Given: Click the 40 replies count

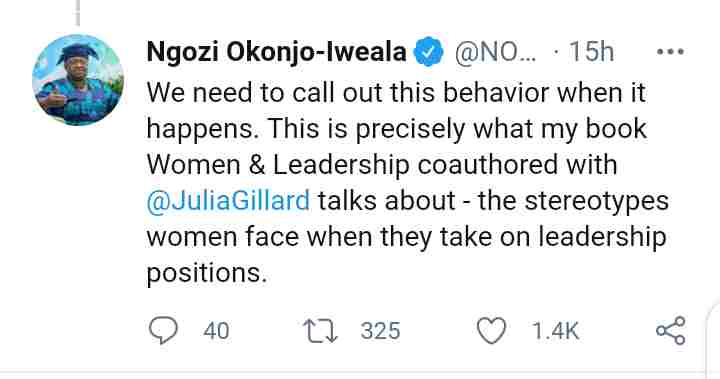Looking at the screenshot, I should tap(216, 331).
